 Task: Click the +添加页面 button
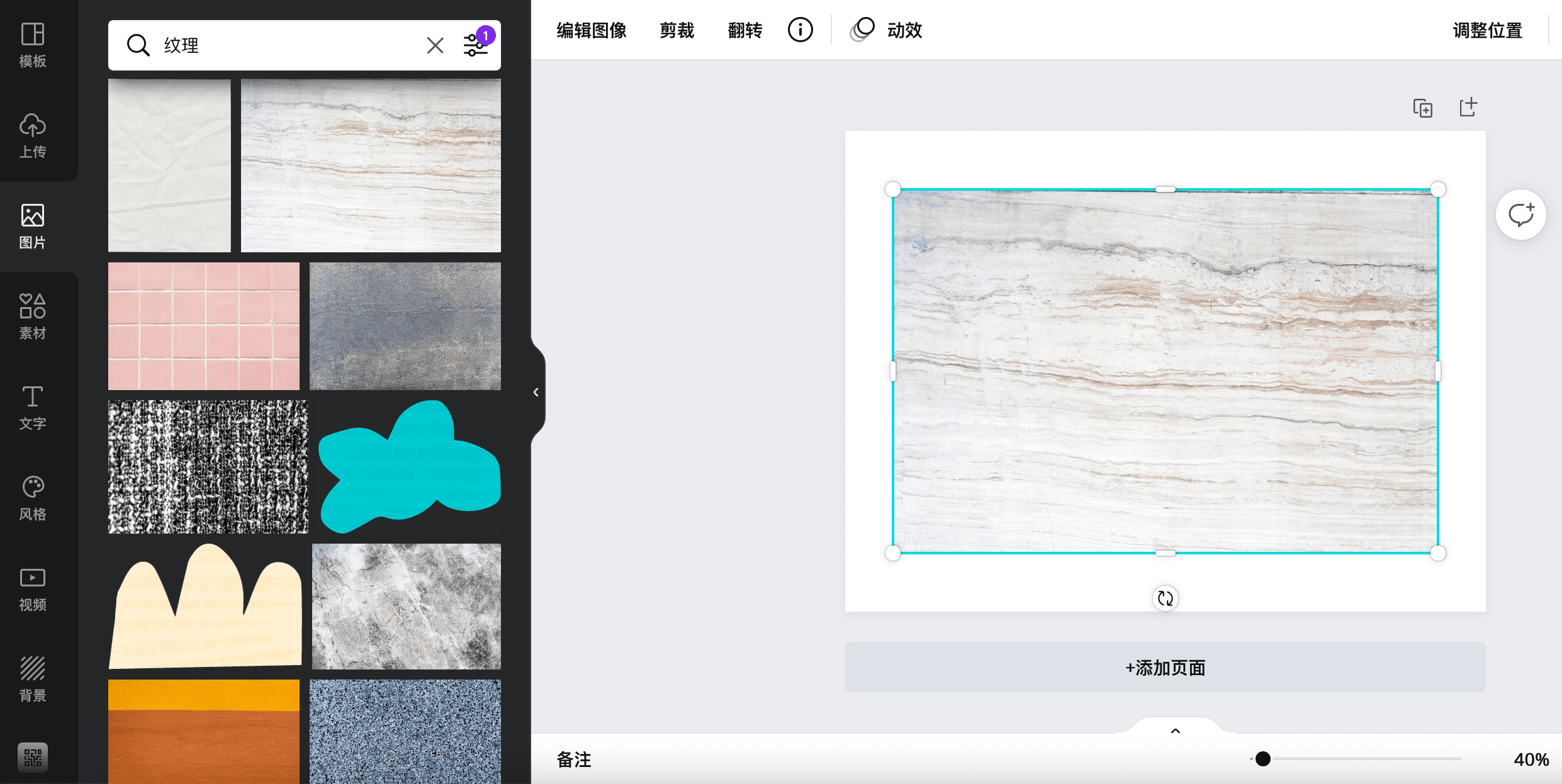click(1165, 668)
